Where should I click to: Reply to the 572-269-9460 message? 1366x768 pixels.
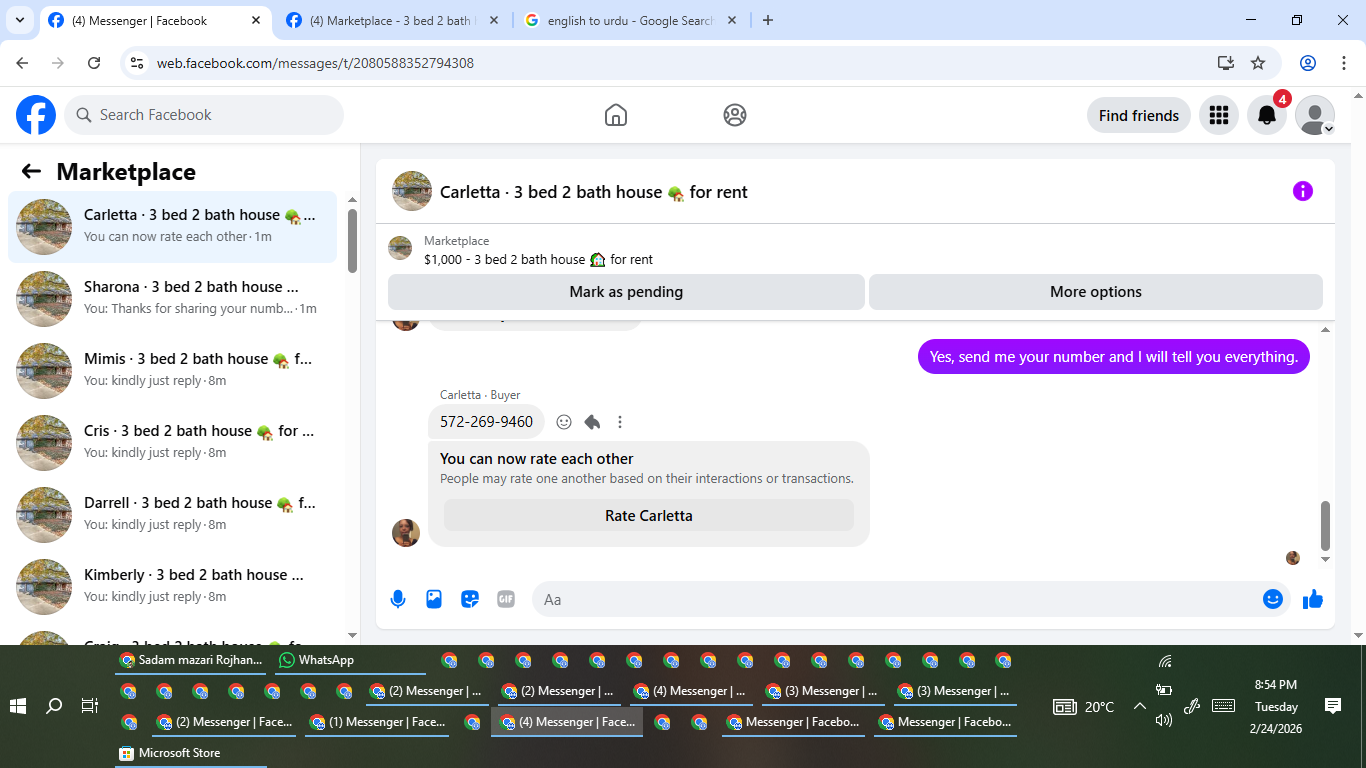592,422
